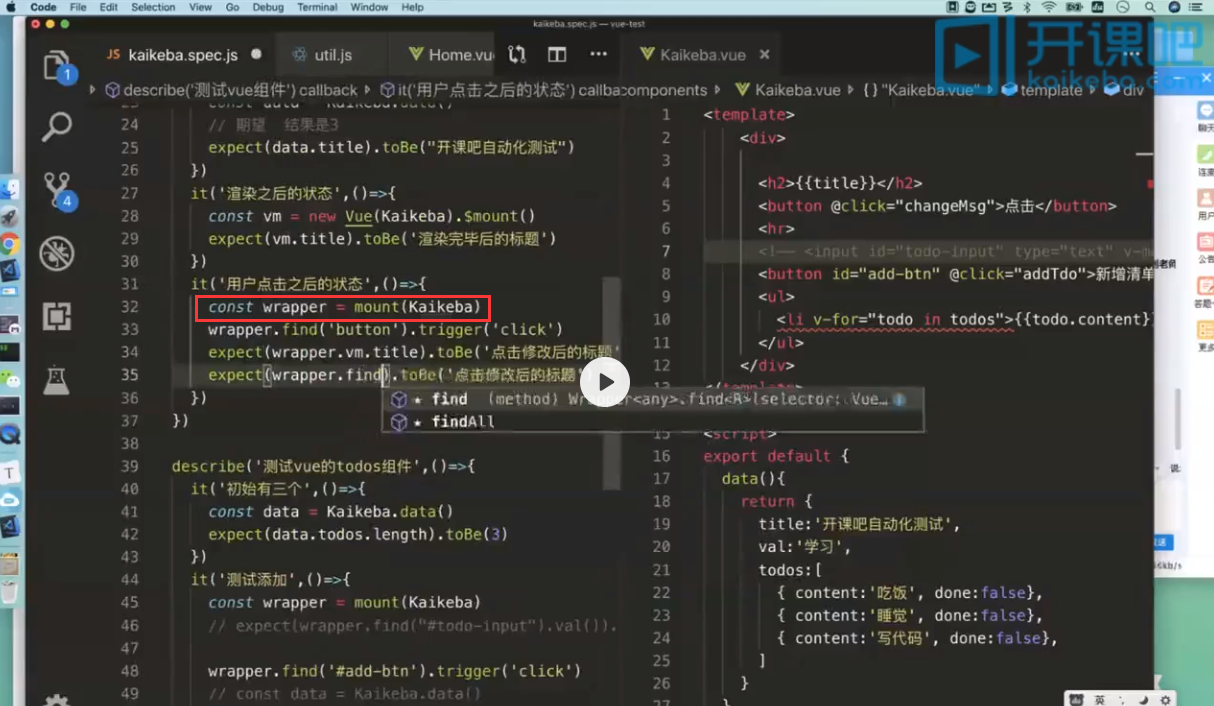Image resolution: width=1214 pixels, height=706 pixels.
Task: Open the Go menu
Action: click(232, 7)
